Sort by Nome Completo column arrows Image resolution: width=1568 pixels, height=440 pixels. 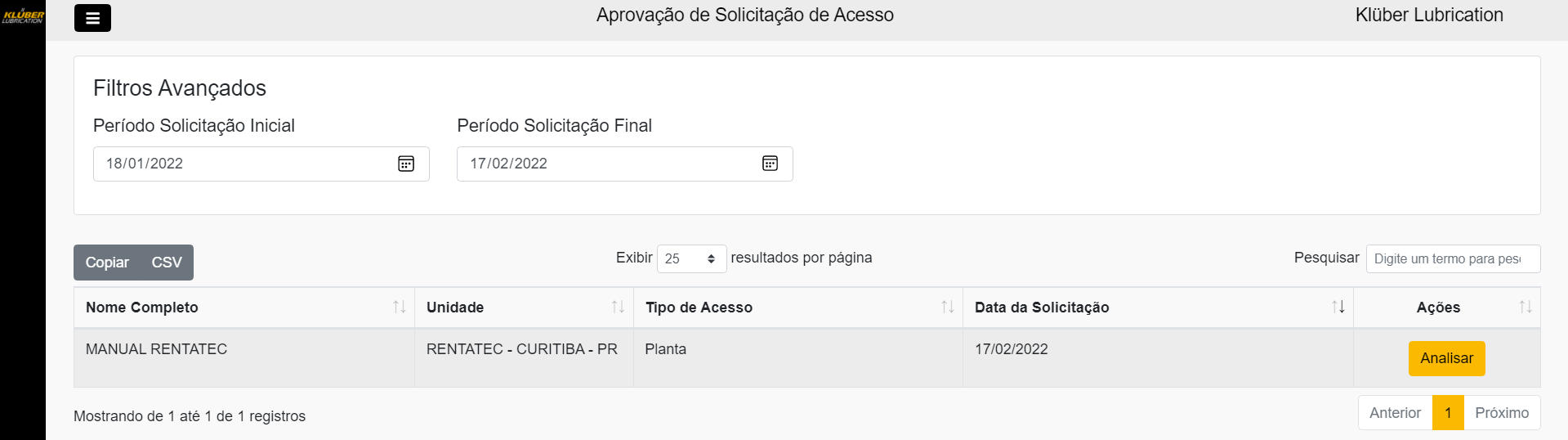click(x=399, y=307)
